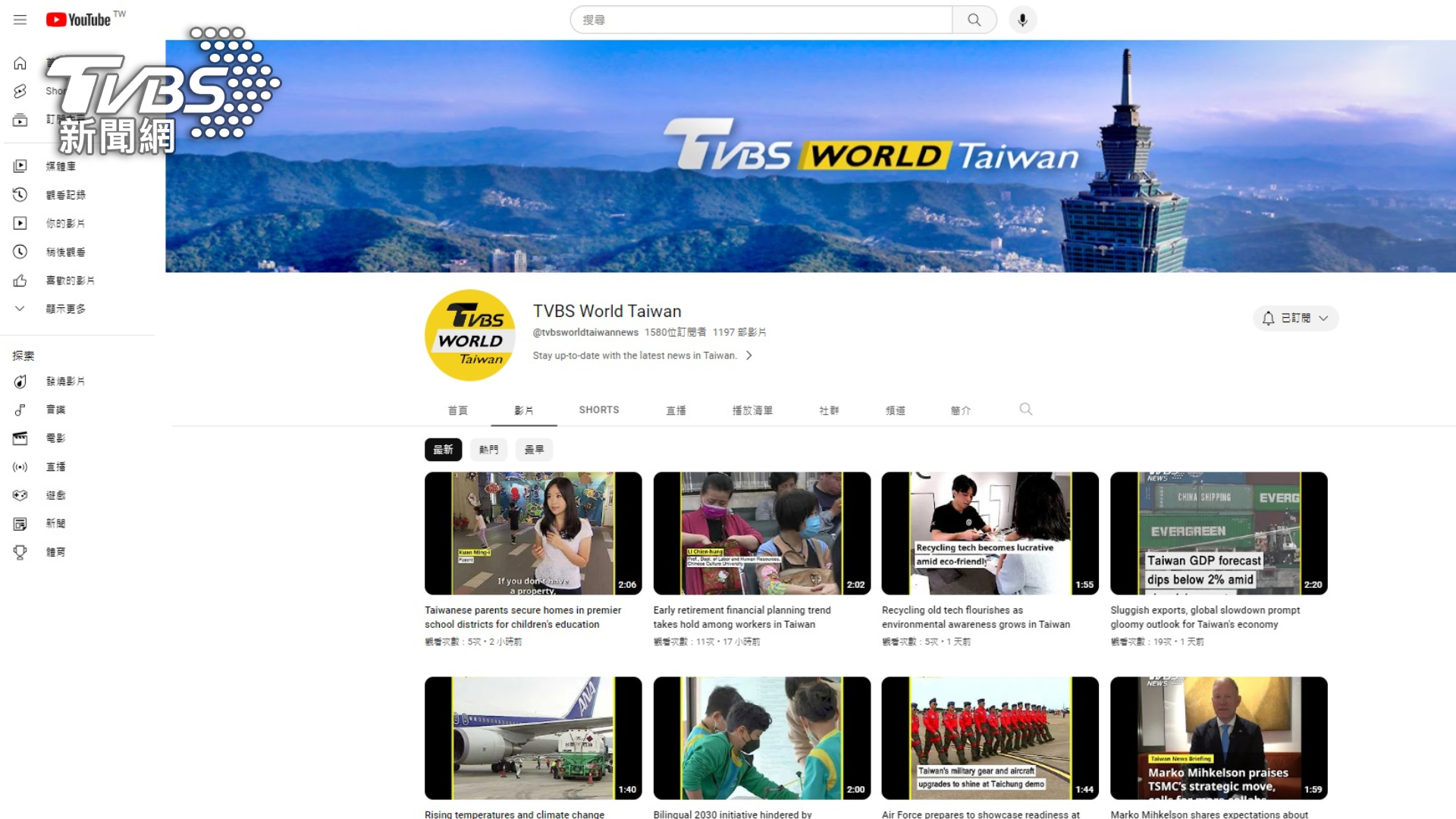Image resolution: width=1456 pixels, height=819 pixels.
Task: Open Shorts in the sidebar
Action: [x=20, y=91]
